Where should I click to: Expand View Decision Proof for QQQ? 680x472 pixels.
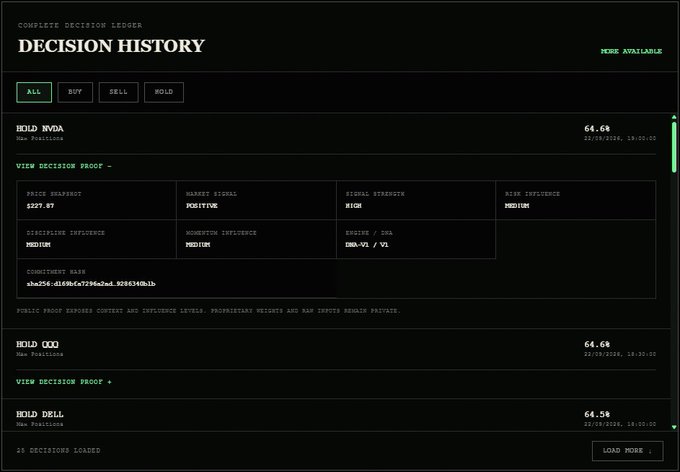pos(64,382)
